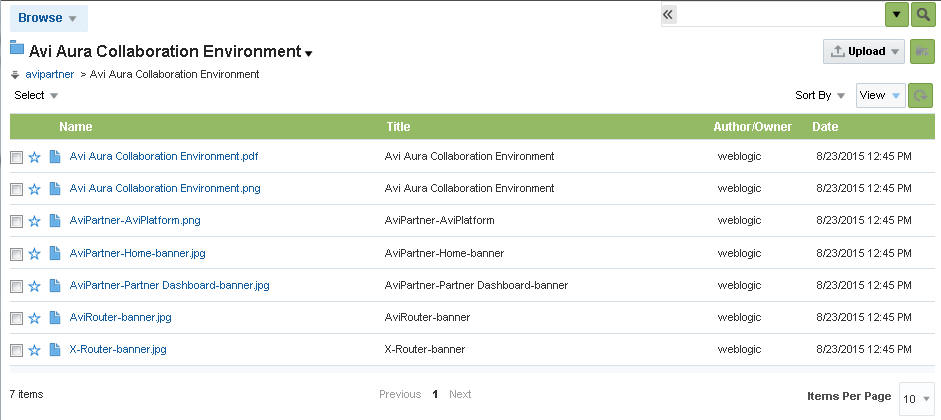Sort by the Name column header
The height and width of the screenshot is (420, 941).
click(x=76, y=127)
